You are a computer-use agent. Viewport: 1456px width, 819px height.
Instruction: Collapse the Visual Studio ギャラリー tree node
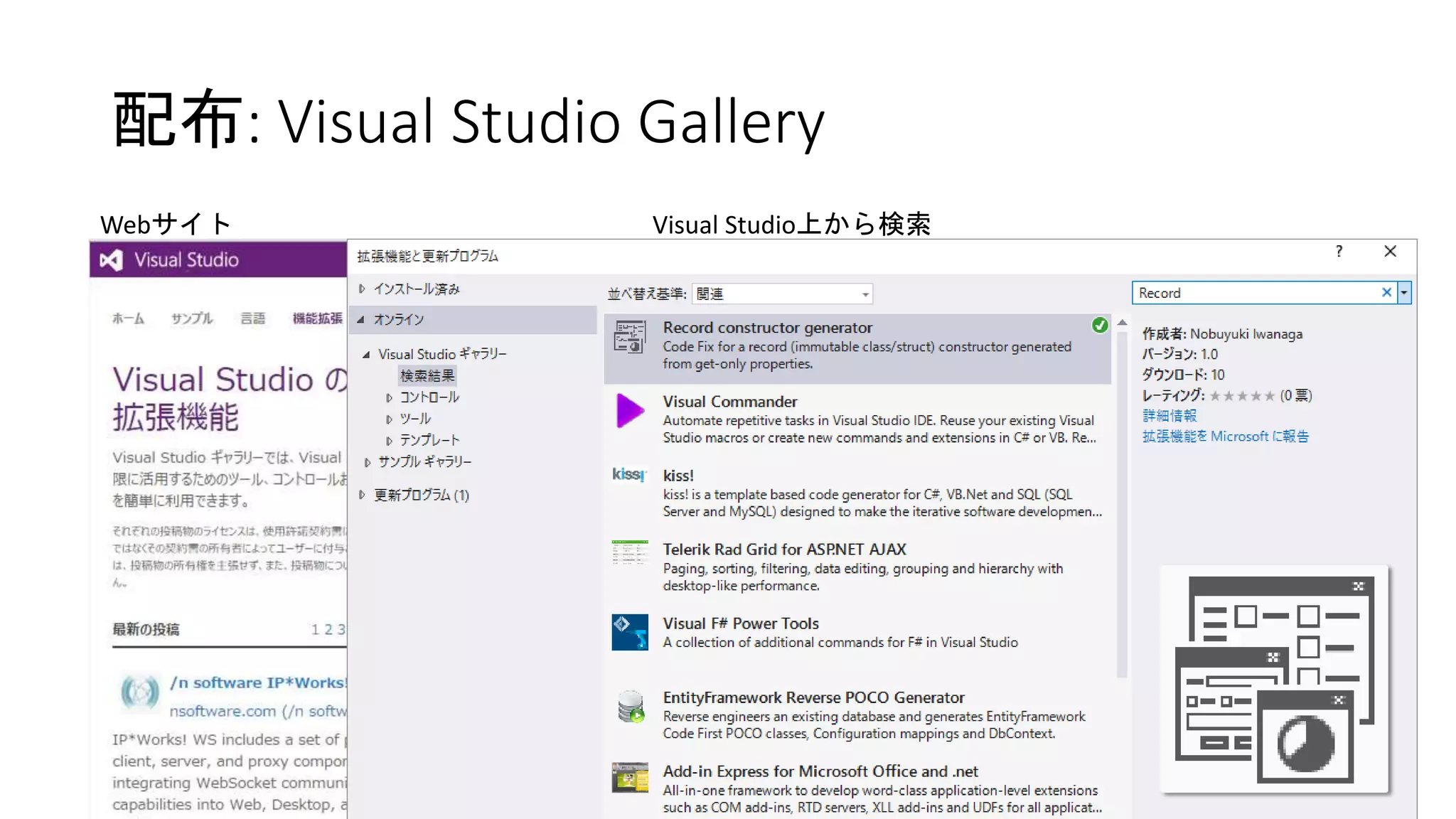tap(366, 354)
